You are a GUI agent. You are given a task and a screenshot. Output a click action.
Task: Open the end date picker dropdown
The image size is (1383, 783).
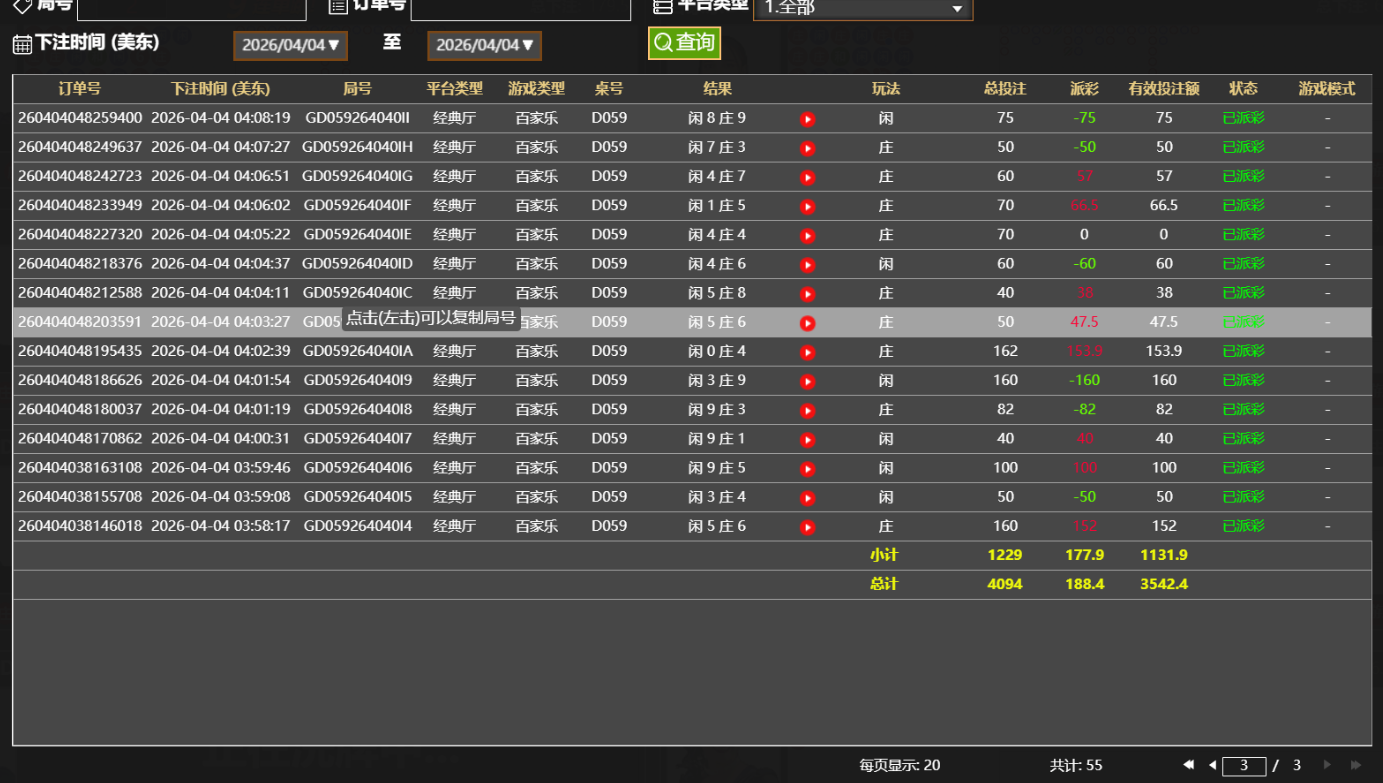pyautogui.click(x=484, y=45)
